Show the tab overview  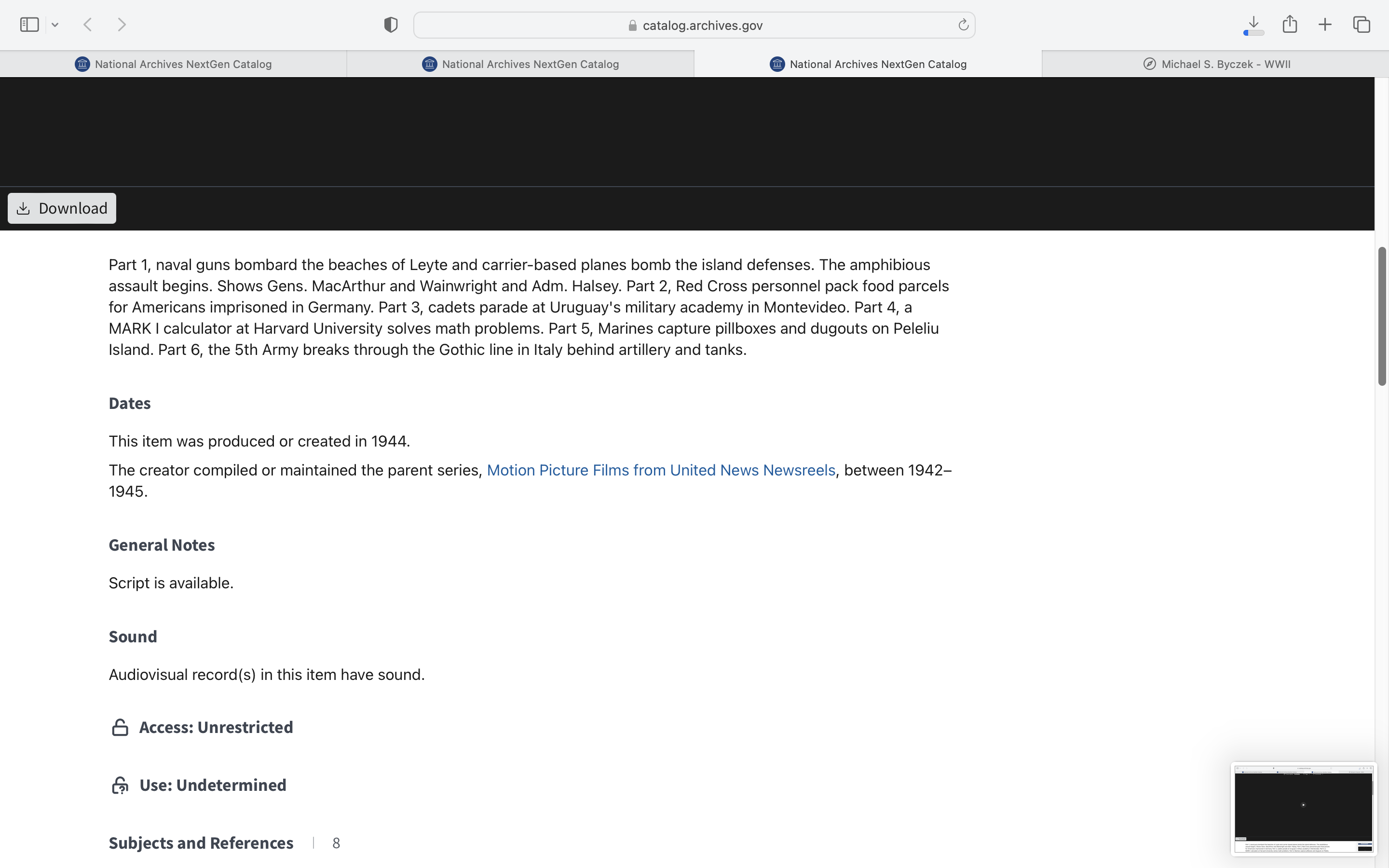click(1362, 25)
